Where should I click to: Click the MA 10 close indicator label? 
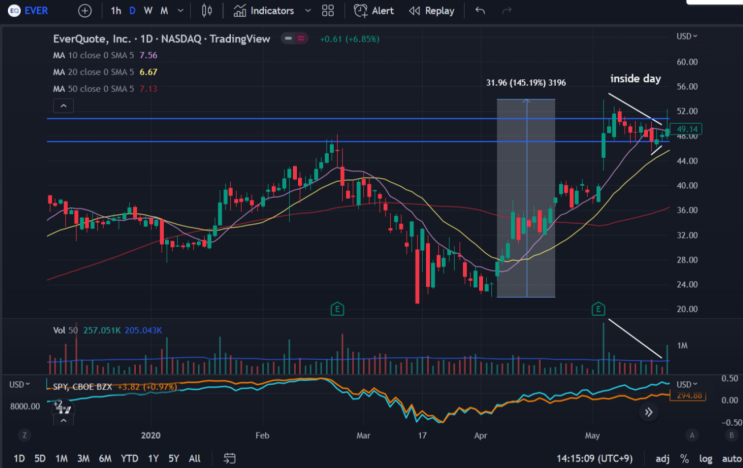click(93, 55)
